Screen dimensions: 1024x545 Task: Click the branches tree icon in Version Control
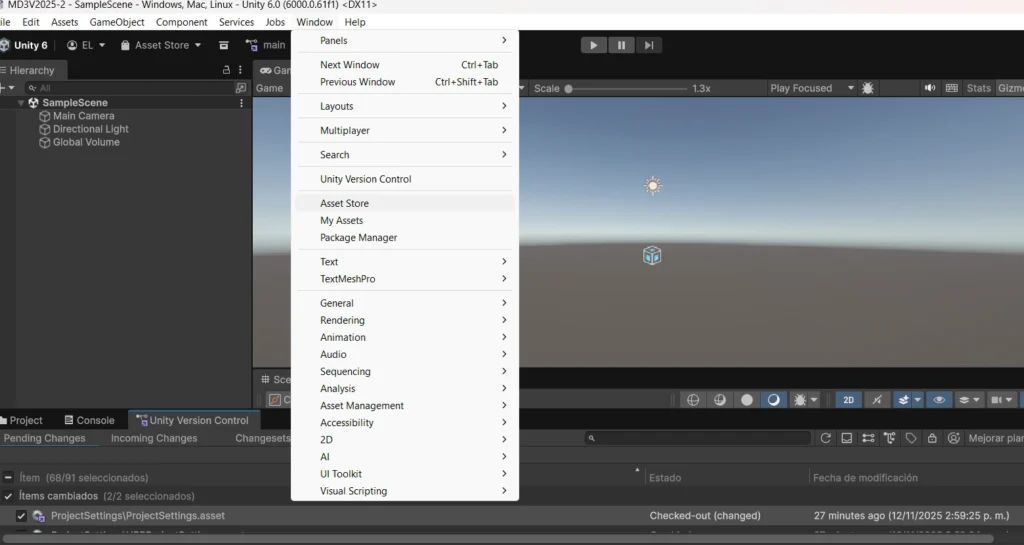tap(889, 438)
